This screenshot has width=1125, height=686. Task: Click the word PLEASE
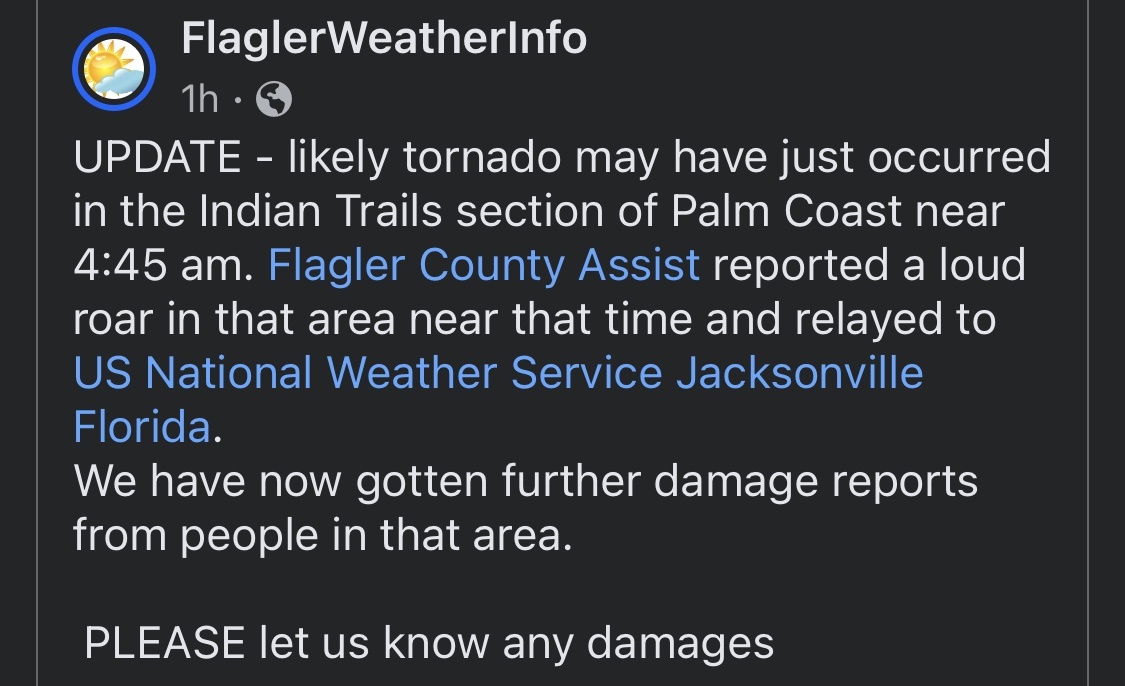click(164, 642)
